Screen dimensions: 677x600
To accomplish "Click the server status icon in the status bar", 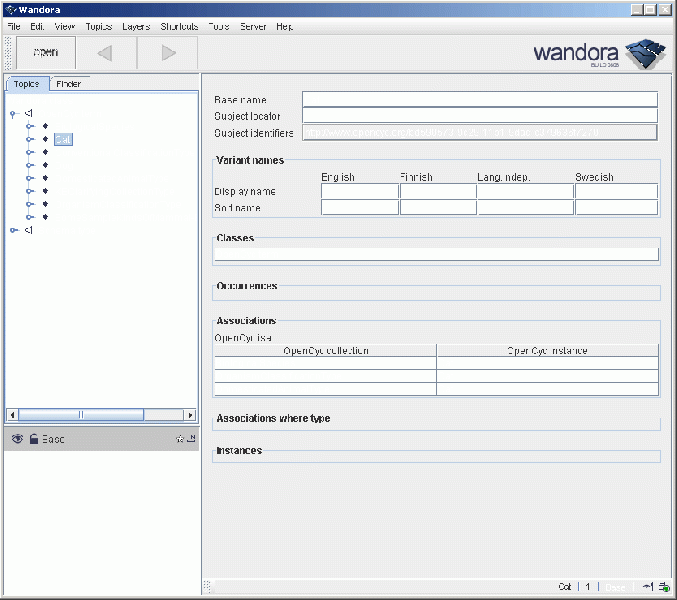I will (663, 587).
